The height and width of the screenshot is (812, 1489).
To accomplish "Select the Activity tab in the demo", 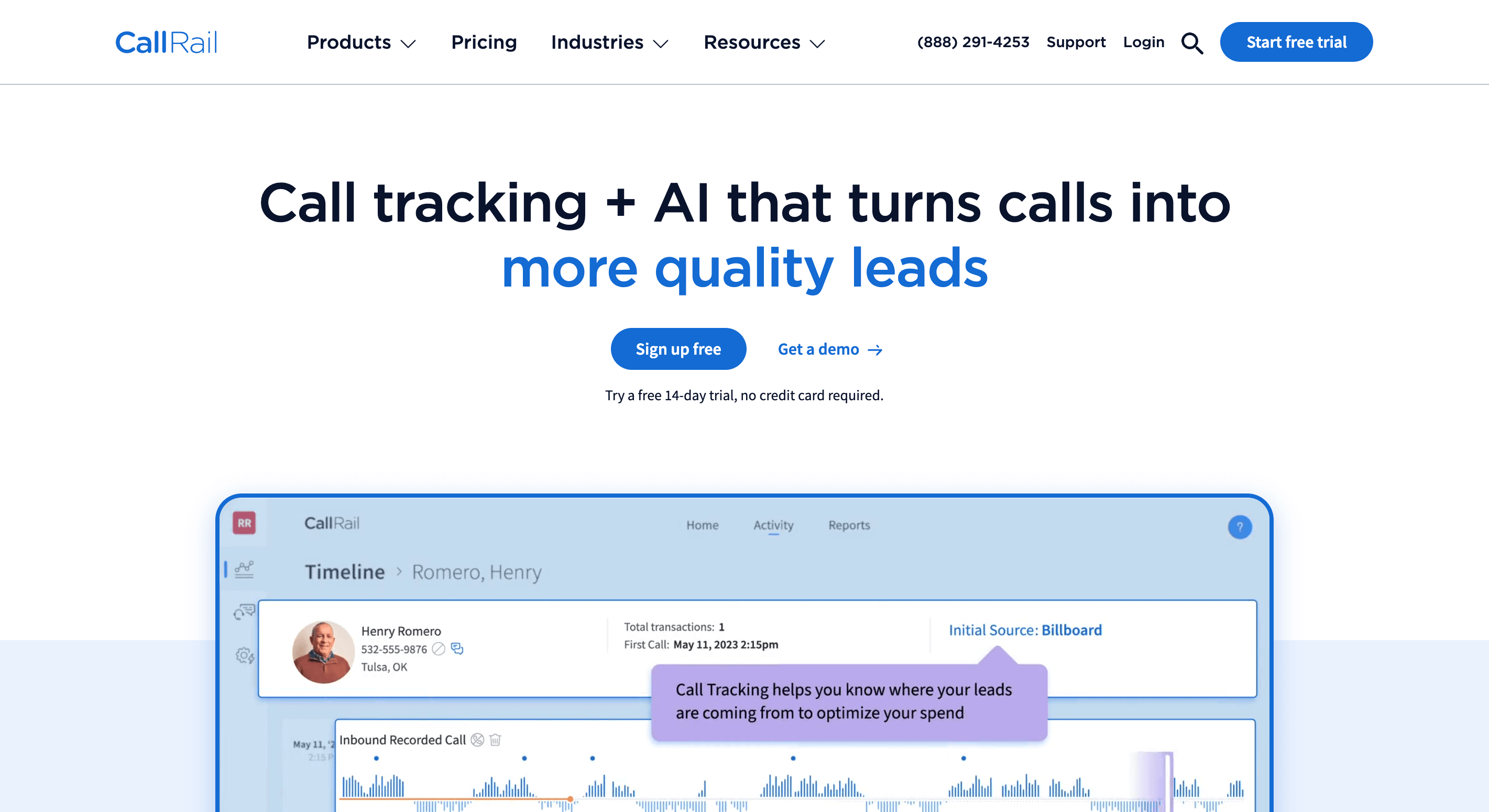I will tap(773, 525).
